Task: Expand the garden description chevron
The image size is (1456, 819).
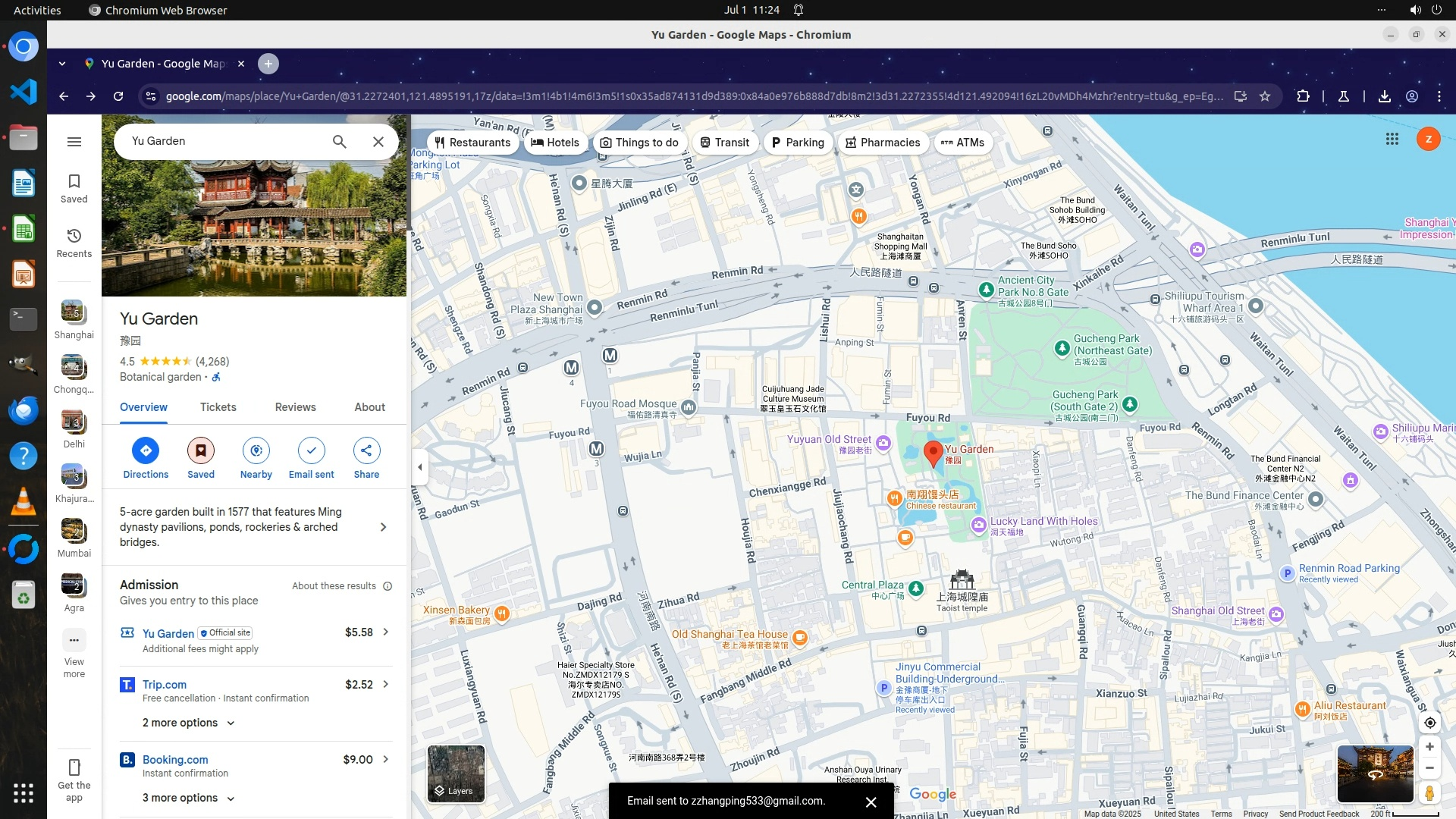Action: pos(383,527)
